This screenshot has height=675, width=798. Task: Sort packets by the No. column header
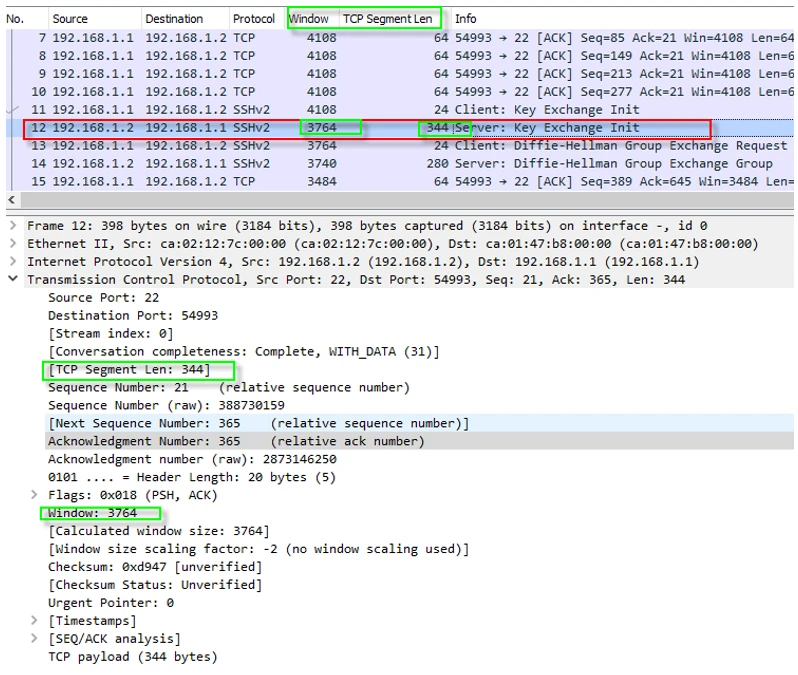click(15, 19)
